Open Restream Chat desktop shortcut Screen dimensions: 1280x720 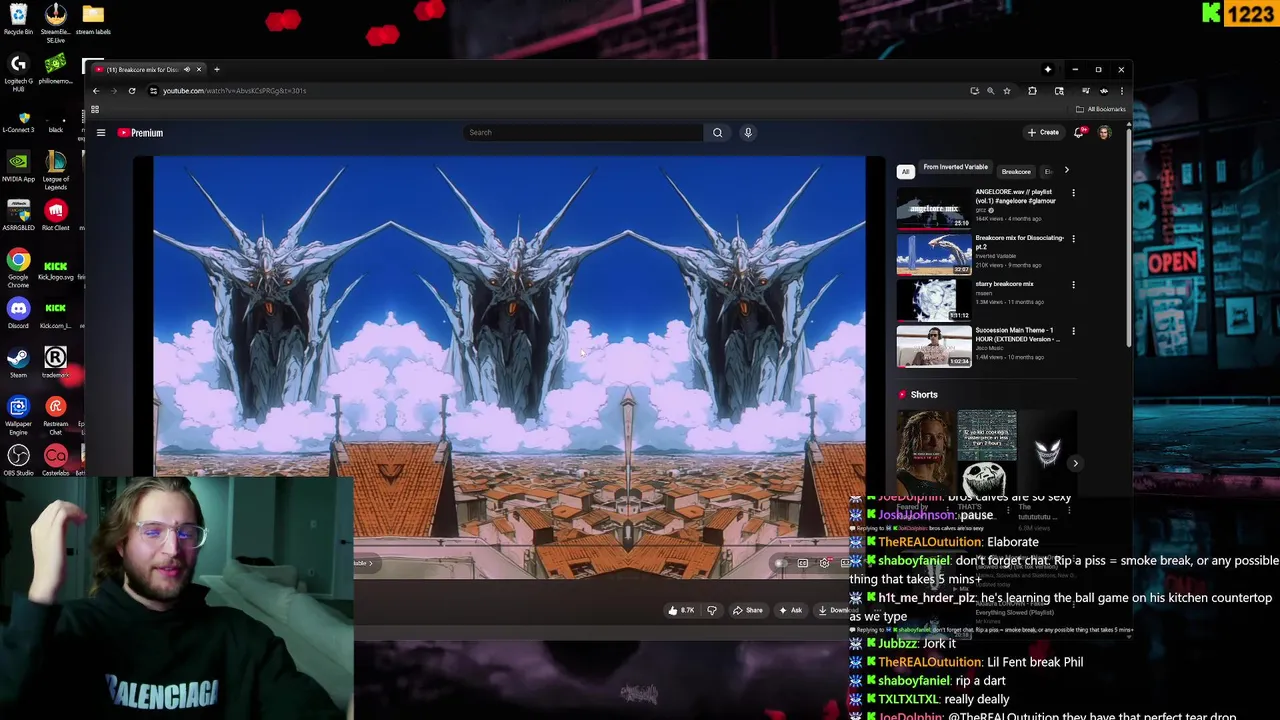tap(55, 414)
